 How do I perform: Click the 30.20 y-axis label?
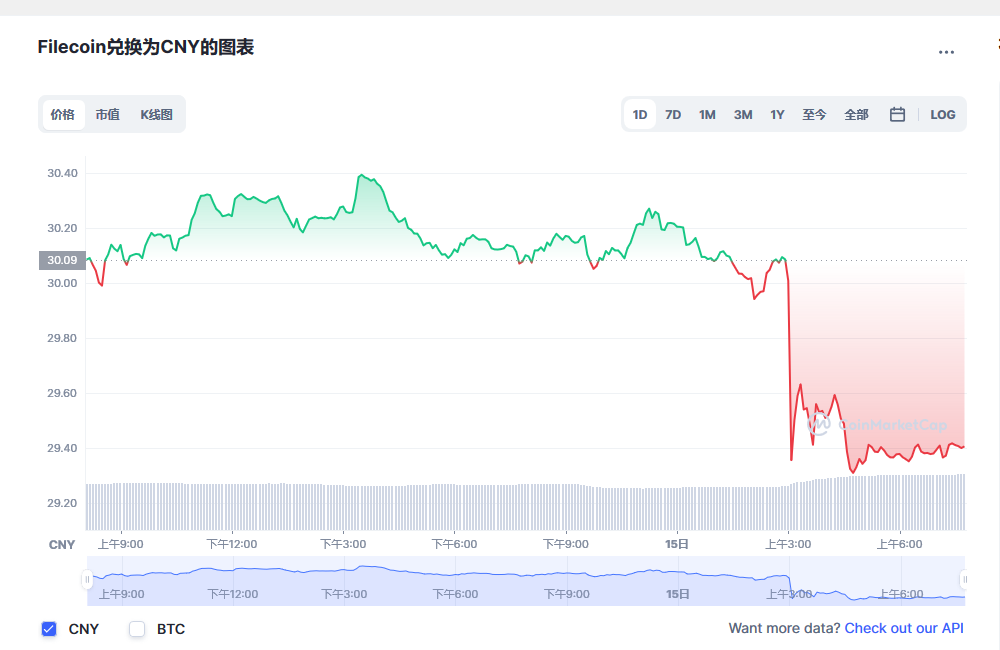62,228
